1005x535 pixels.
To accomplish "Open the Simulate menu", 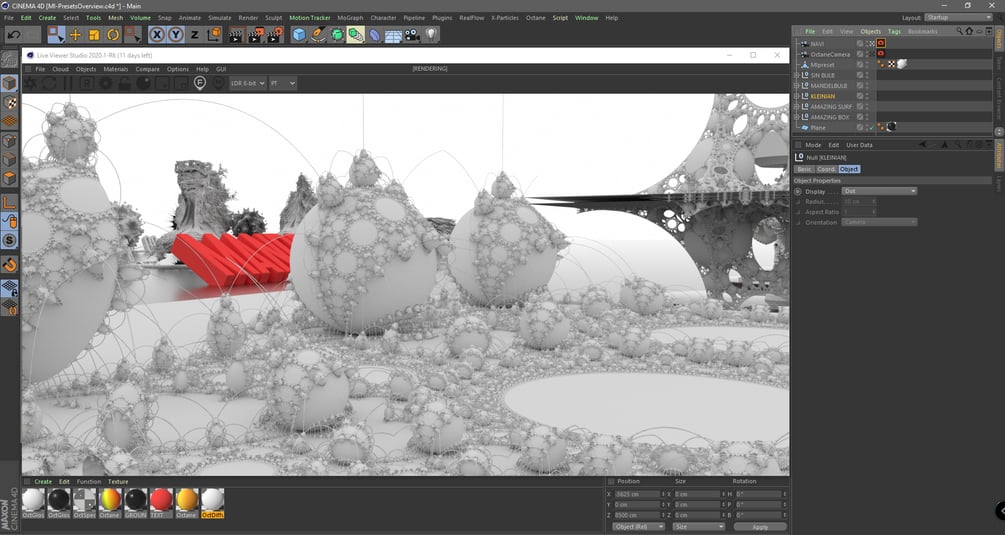I will (x=219, y=18).
